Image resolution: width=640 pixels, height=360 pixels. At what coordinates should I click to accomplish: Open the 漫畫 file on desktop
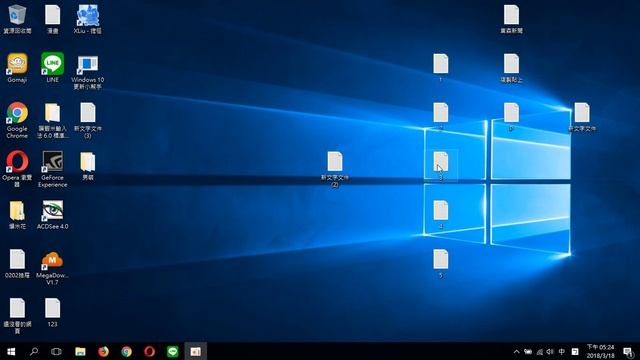52,19
